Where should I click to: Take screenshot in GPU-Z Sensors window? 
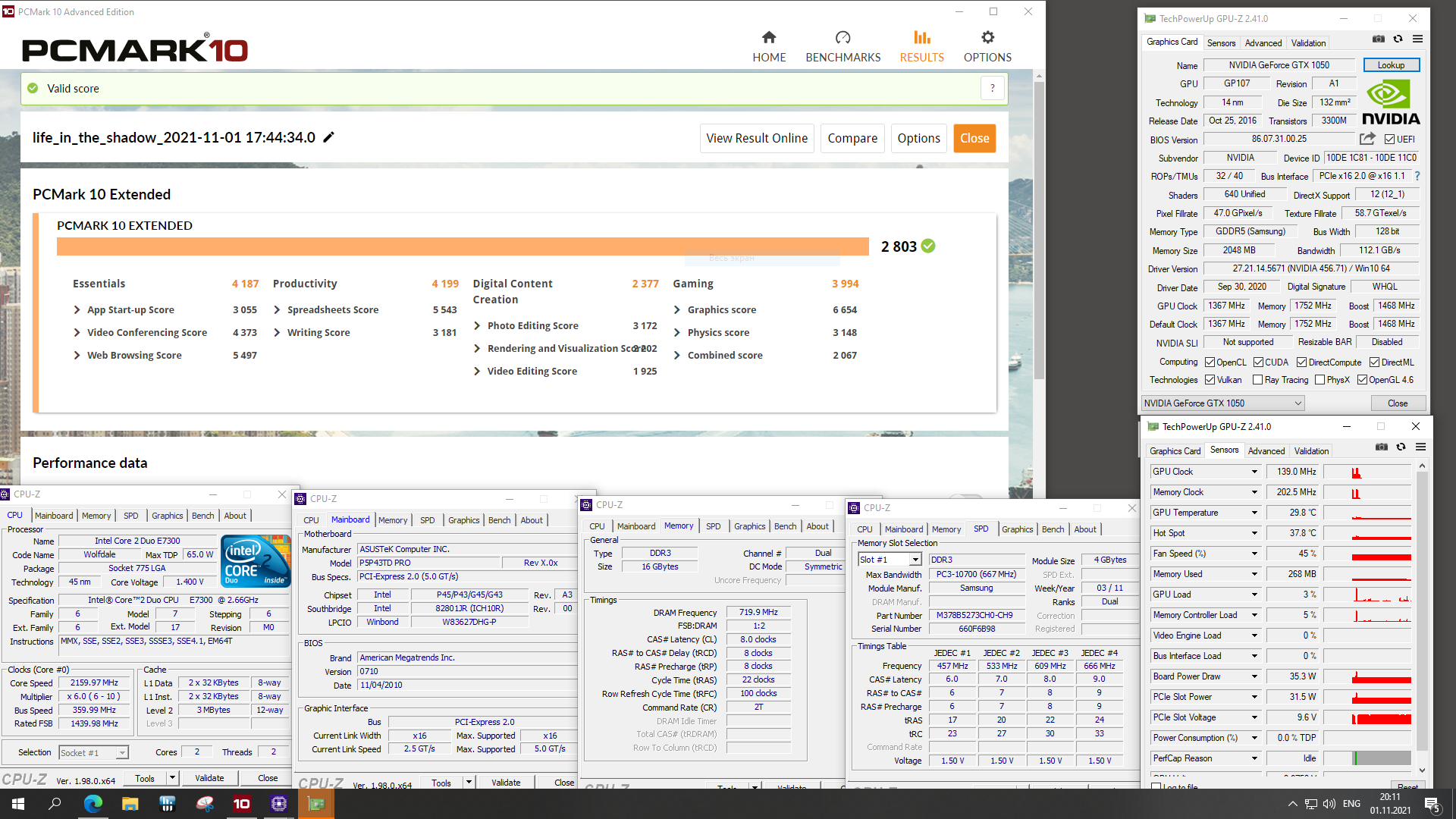1382,447
